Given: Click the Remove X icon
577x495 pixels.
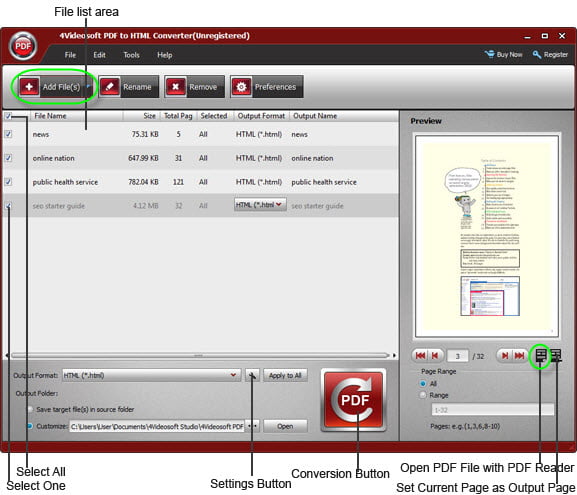Looking at the screenshot, I should (176, 87).
